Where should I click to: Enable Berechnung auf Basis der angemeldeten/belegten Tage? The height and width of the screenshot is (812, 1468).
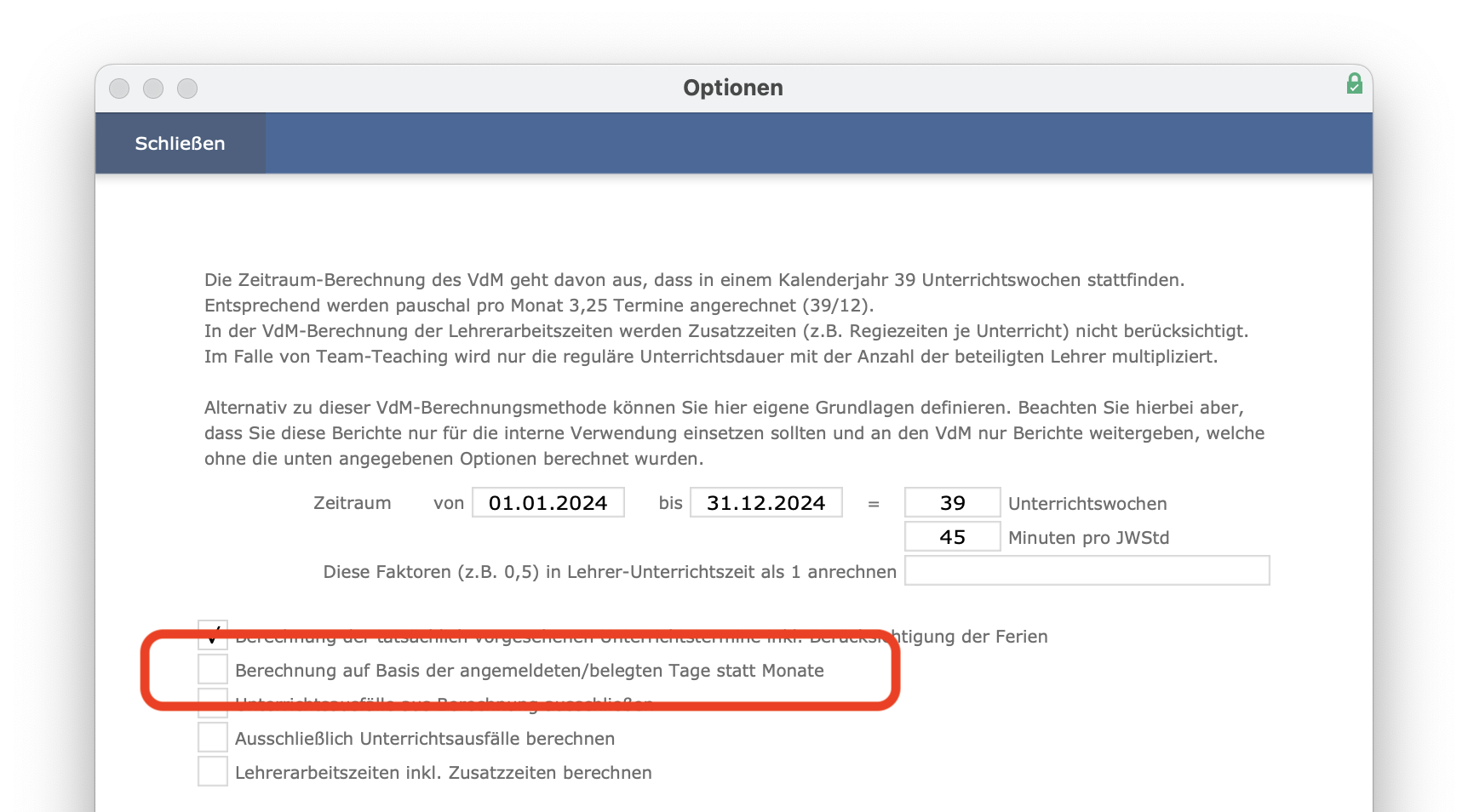pos(213,669)
